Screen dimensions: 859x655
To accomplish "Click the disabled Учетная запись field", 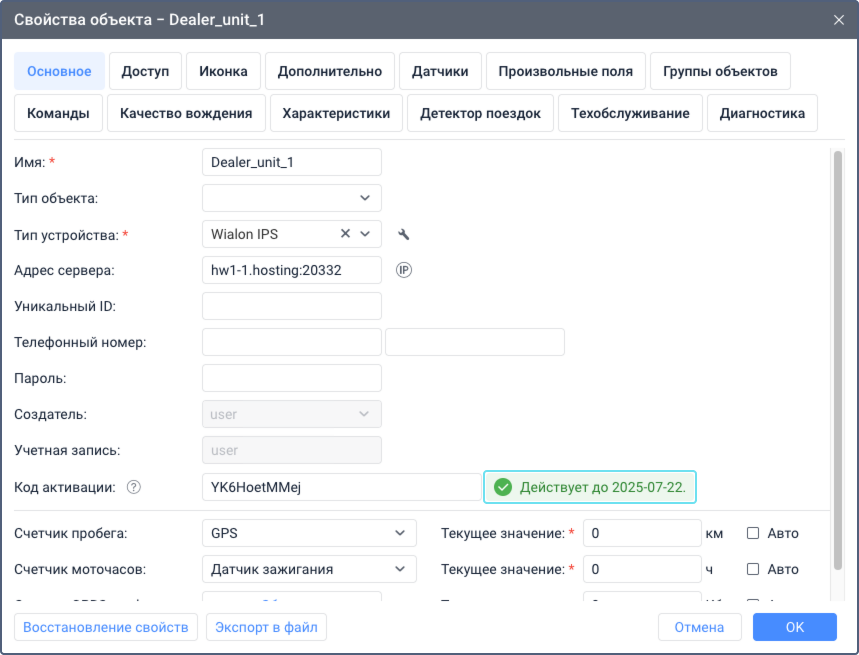I will point(292,450).
